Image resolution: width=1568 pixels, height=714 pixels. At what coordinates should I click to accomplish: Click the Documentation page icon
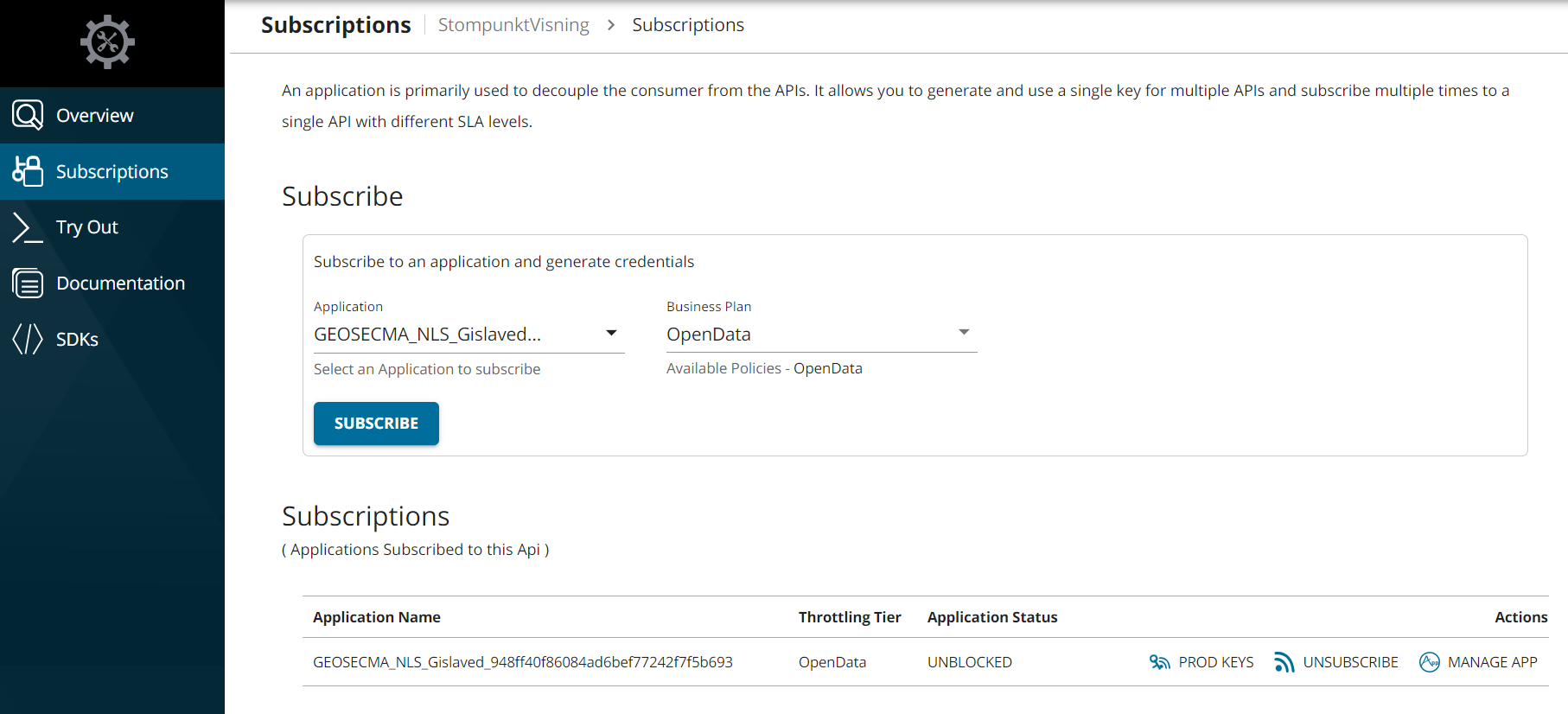click(28, 284)
